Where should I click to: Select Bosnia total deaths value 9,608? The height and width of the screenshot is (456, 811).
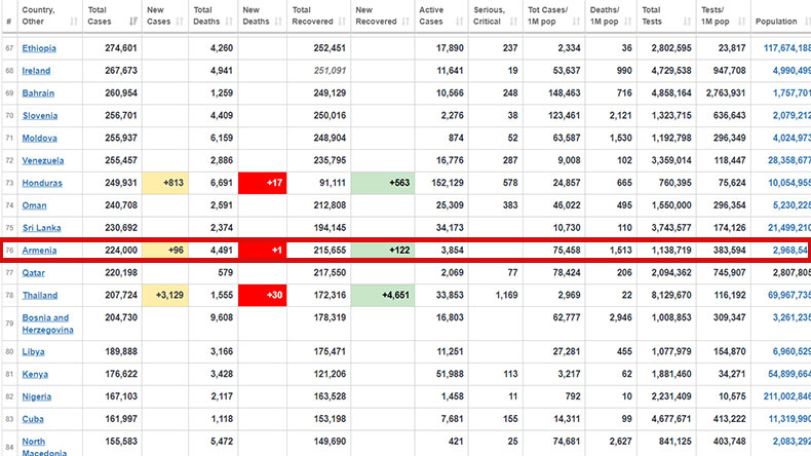coord(221,318)
